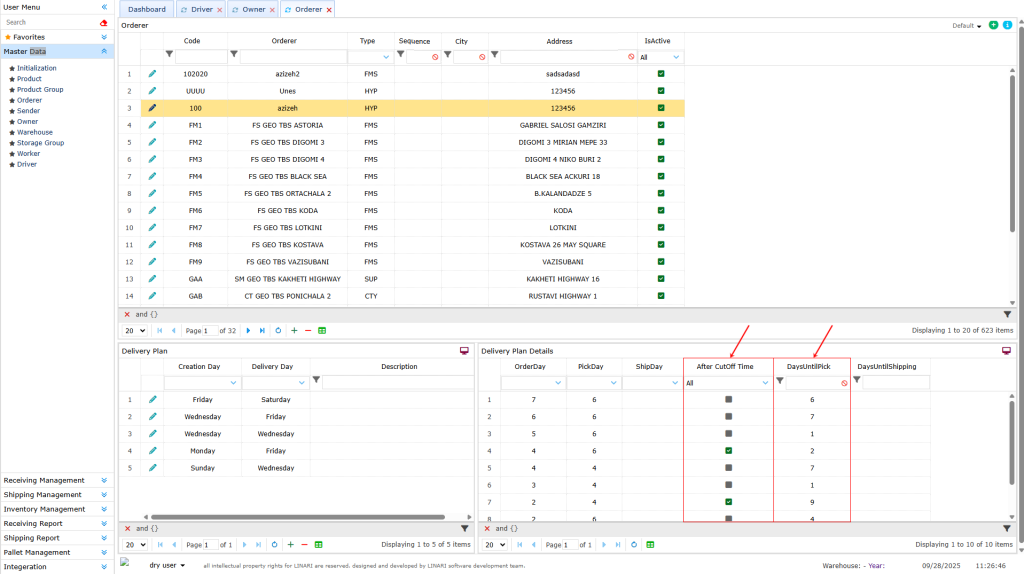
Task: Open Warehouse in the Master Data tree
Action: [x=35, y=132]
